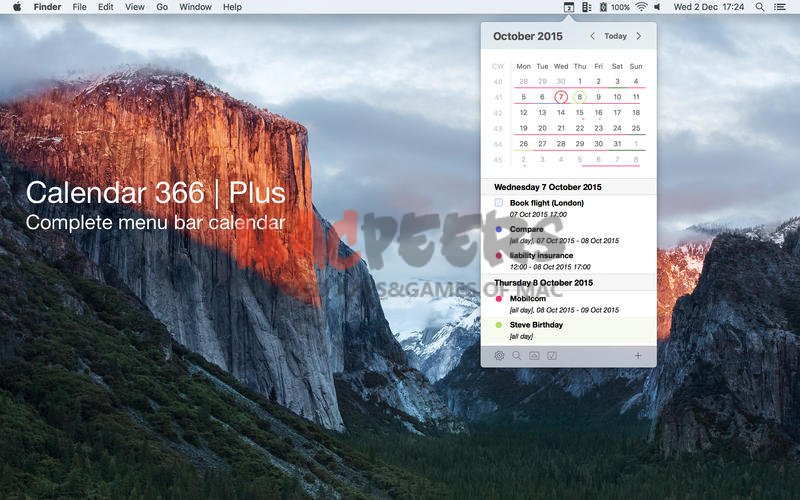Open Notification Center from menu bar
Viewport: 800px width, 500px height.
pos(780,7)
